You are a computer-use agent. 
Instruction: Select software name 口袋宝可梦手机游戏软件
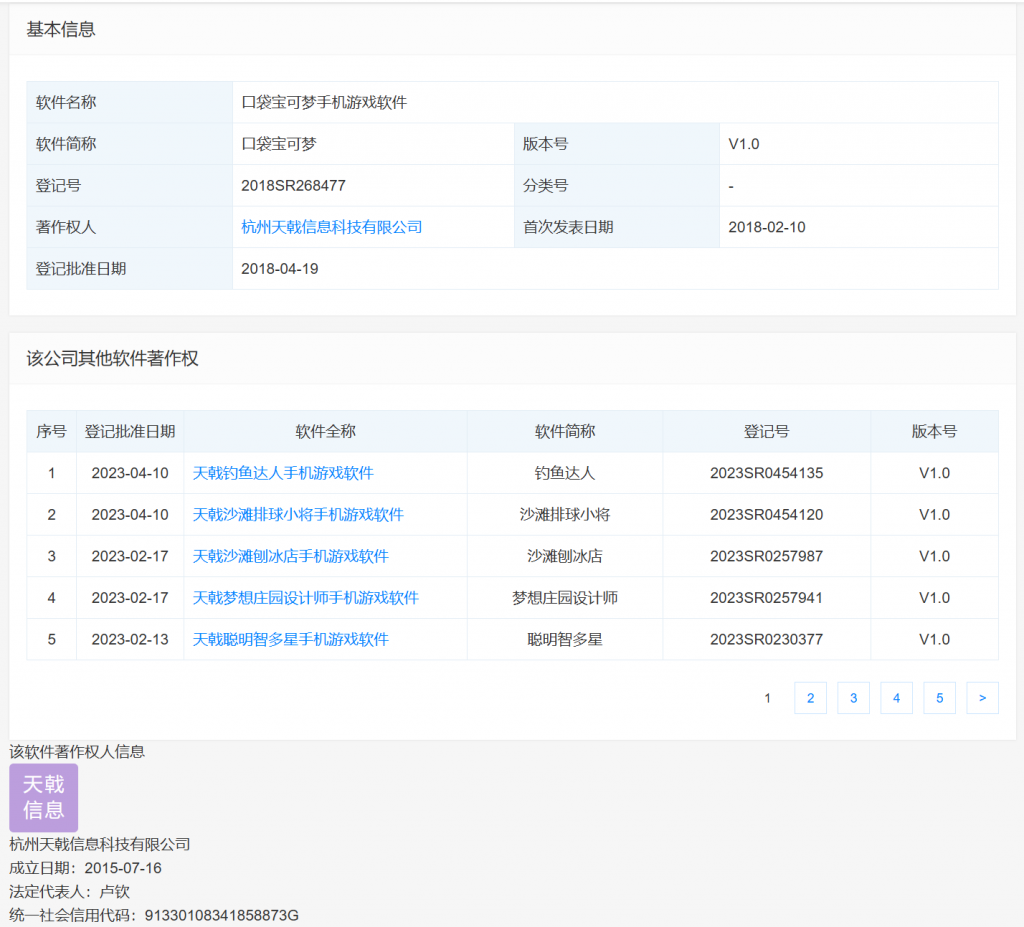pos(324,103)
